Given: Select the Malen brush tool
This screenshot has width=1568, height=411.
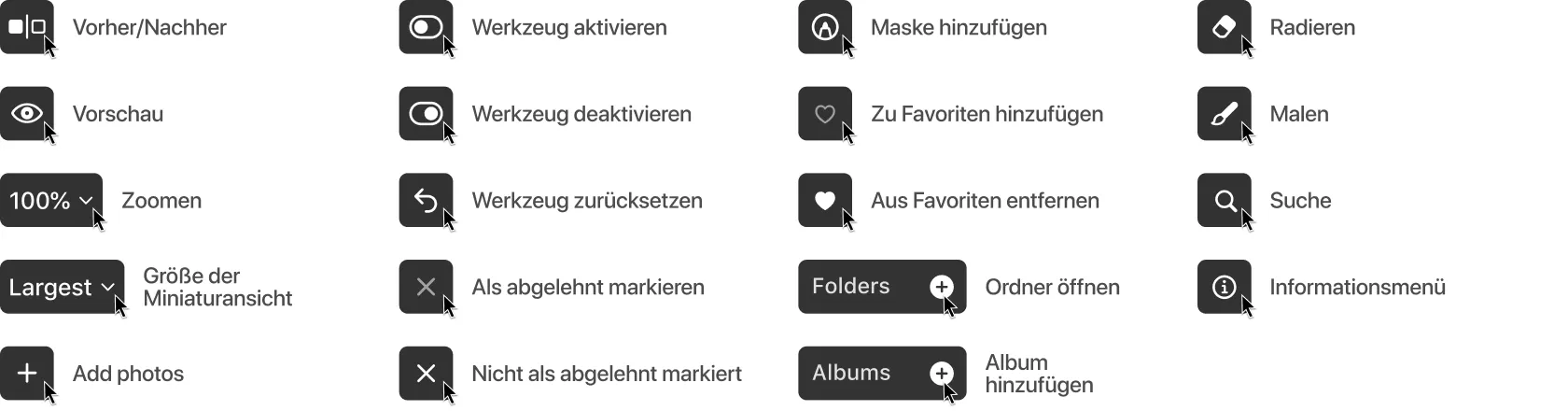Looking at the screenshot, I should (x=1224, y=114).
